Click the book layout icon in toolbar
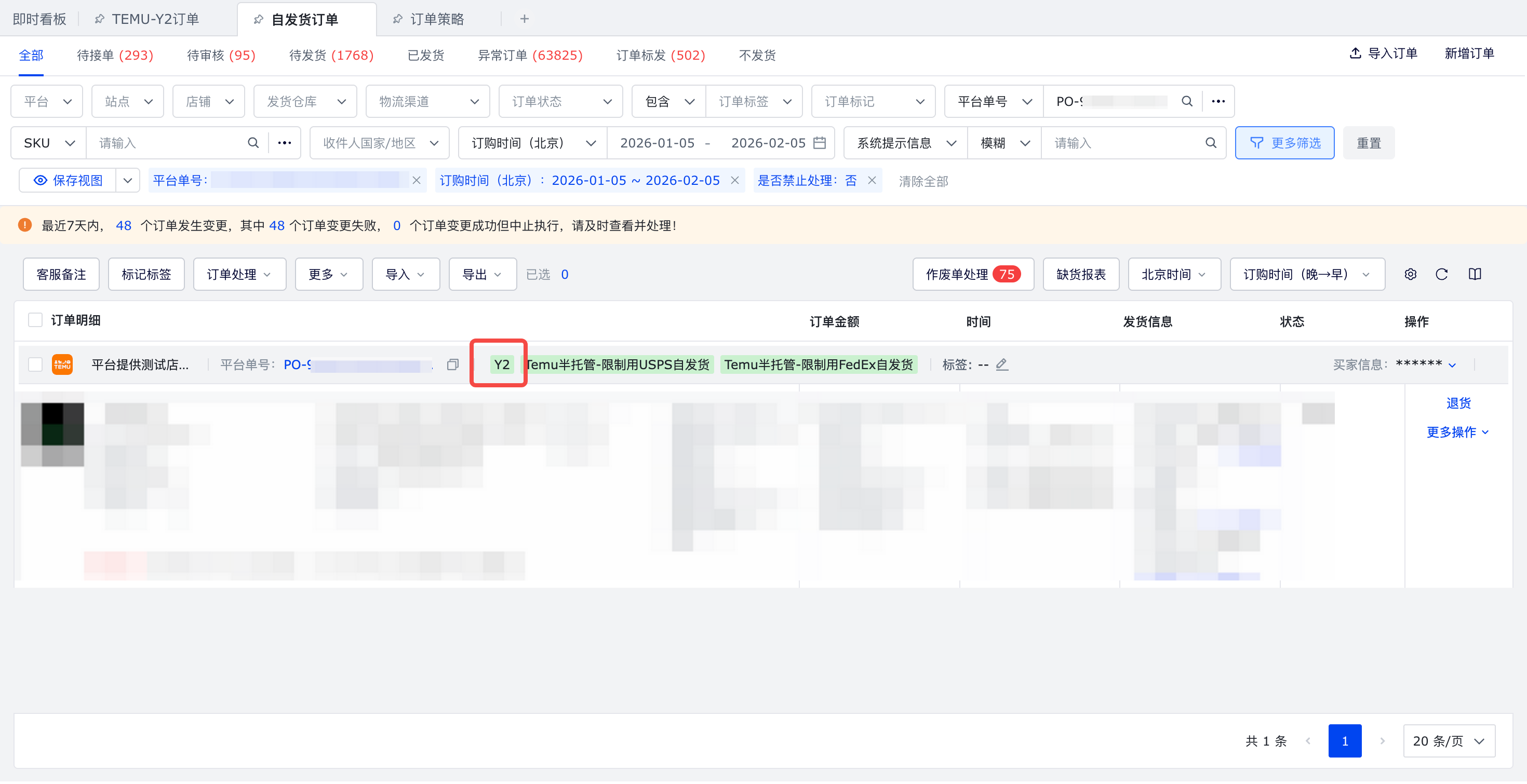 pos(1475,274)
